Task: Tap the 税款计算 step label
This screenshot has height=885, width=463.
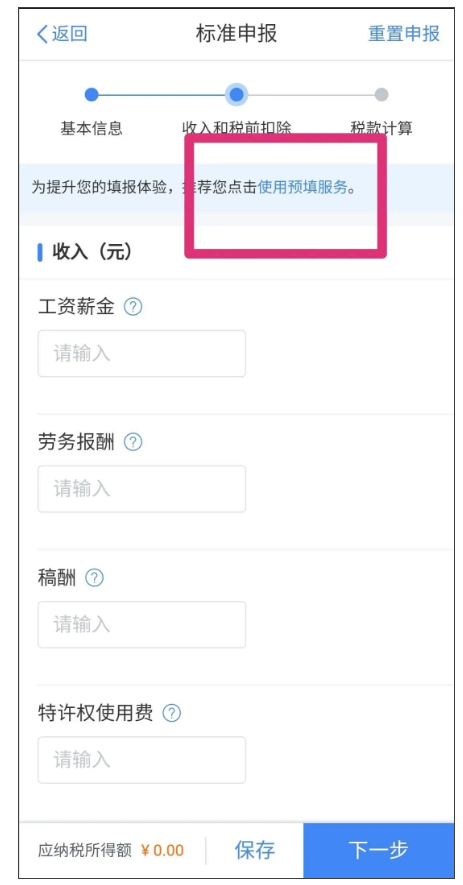Action: point(382,129)
